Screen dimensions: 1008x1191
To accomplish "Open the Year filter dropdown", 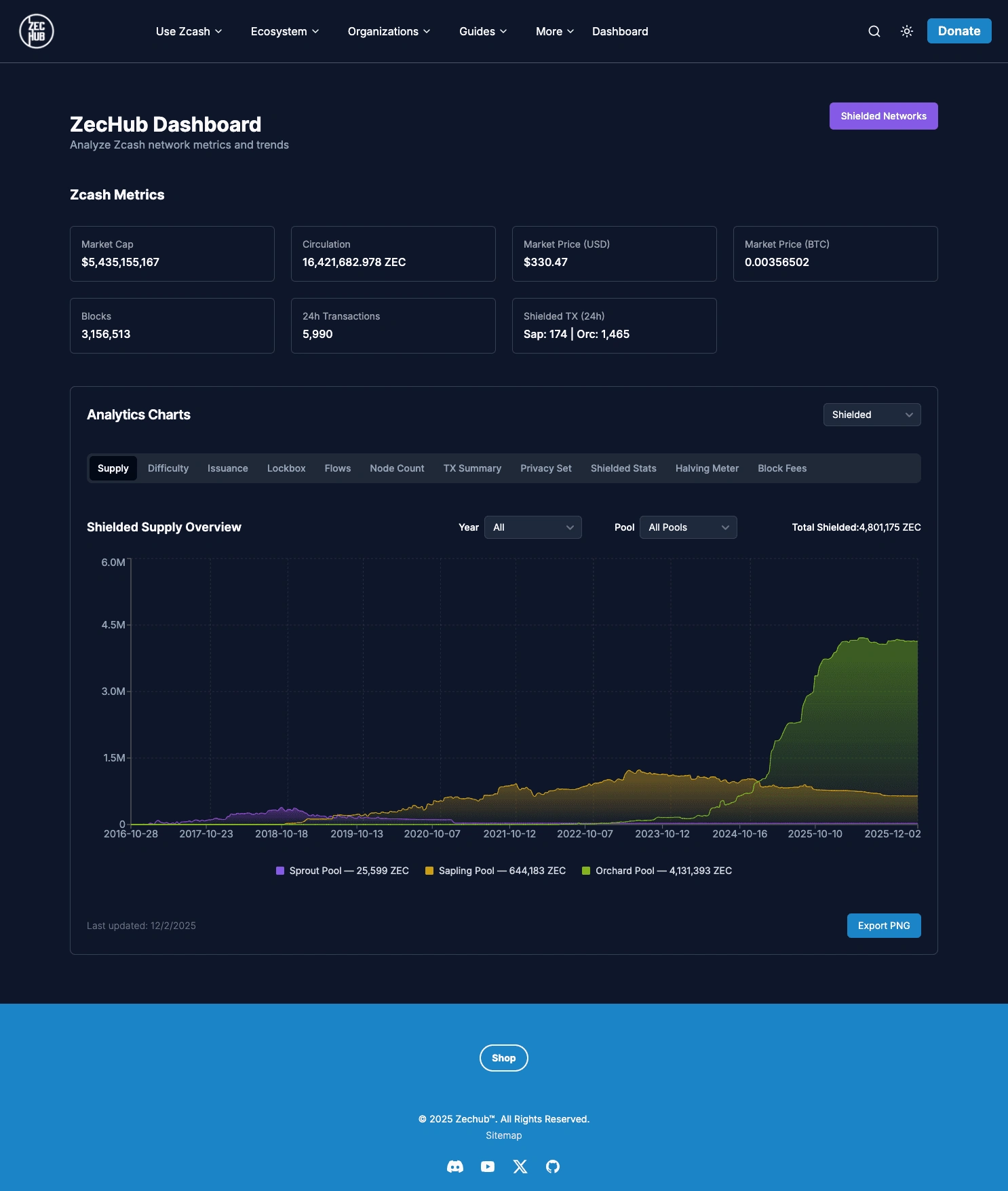I will click(x=533, y=527).
